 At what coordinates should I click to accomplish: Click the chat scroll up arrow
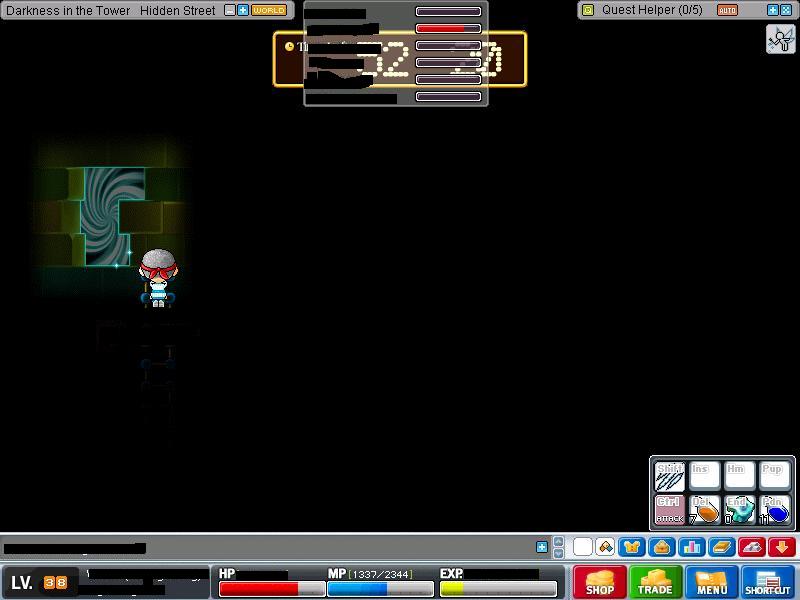(x=558, y=542)
